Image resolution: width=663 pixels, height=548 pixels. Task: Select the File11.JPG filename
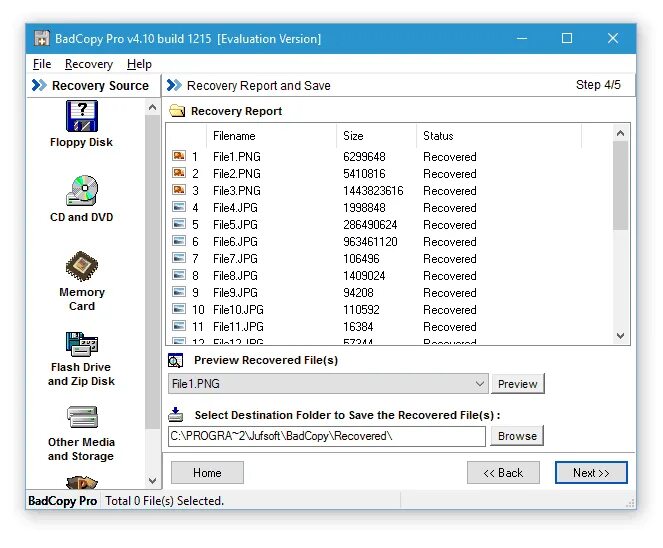[238, 326]
